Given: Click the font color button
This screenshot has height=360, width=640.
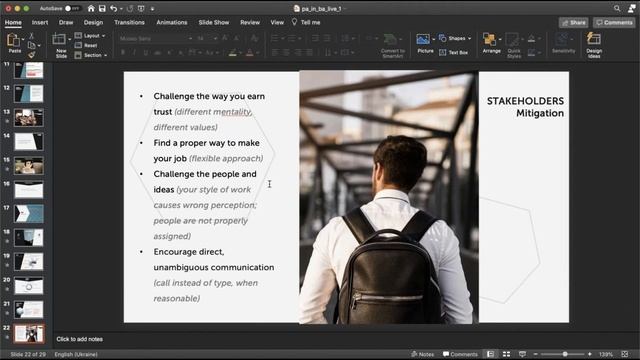Looking at the screenshot, I should pyautogui.click(x=250, y=53).
